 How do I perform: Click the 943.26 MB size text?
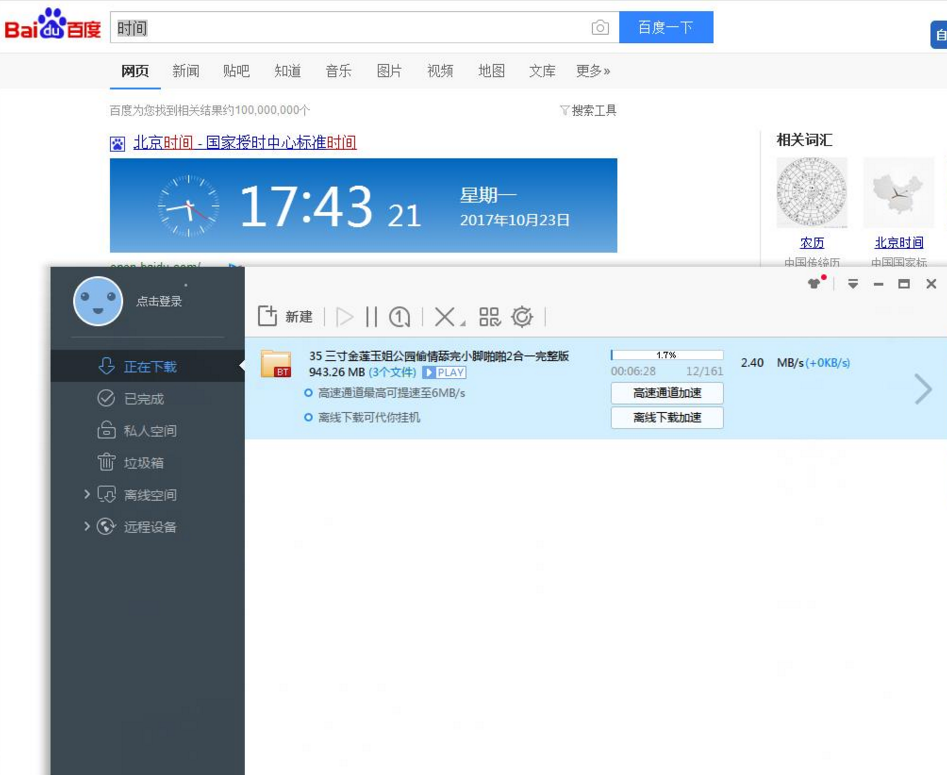coord(337,372)
